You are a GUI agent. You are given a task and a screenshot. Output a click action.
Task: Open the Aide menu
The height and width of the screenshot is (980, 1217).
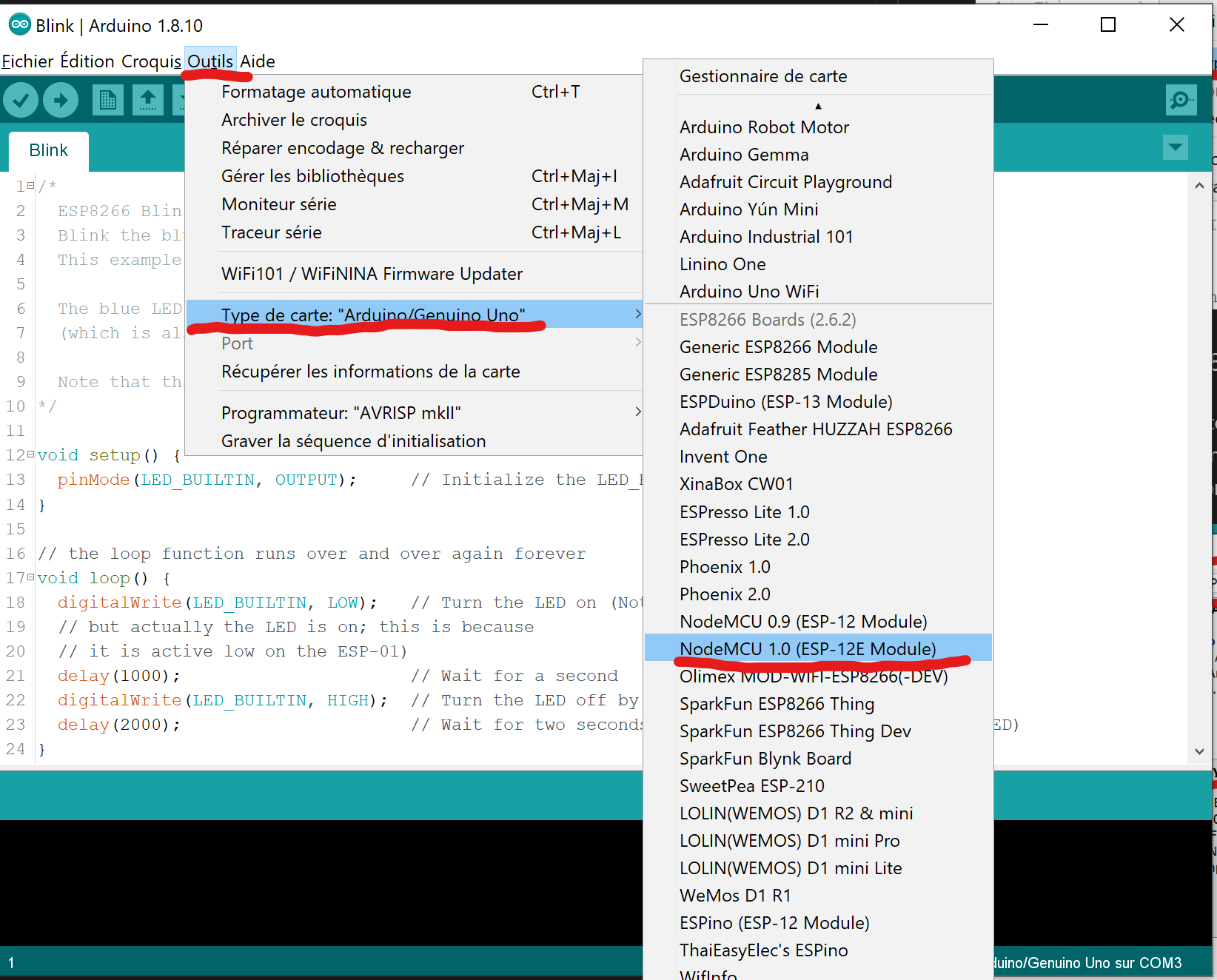[258, 61]
